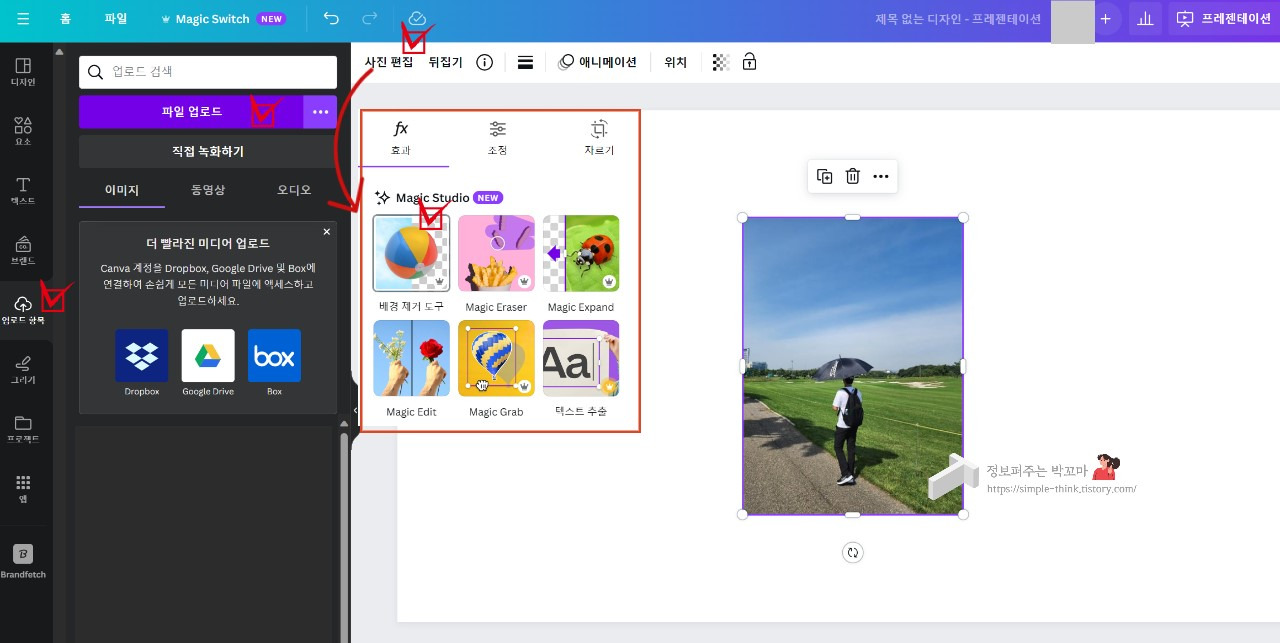Redo the last action
Image resolution: width=1280 pixels, height=643 pixels.
click(370, 19)
